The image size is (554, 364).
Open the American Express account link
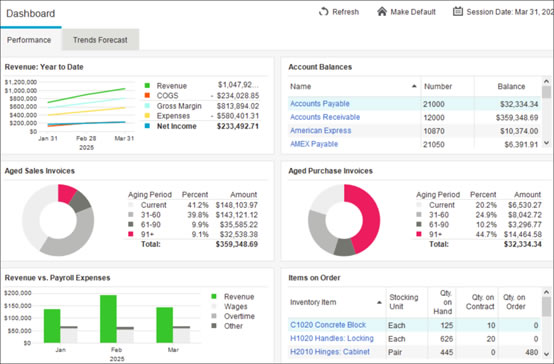pyautogui.click(x=320, y=130)
